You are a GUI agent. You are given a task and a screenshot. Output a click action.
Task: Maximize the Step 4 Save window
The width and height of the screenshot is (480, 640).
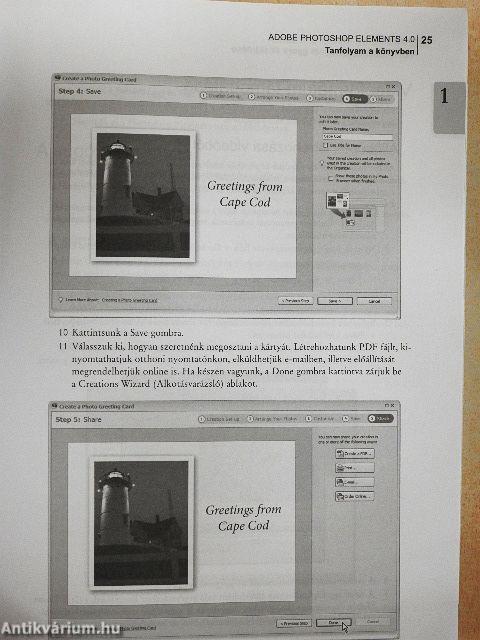coord(388,86)
